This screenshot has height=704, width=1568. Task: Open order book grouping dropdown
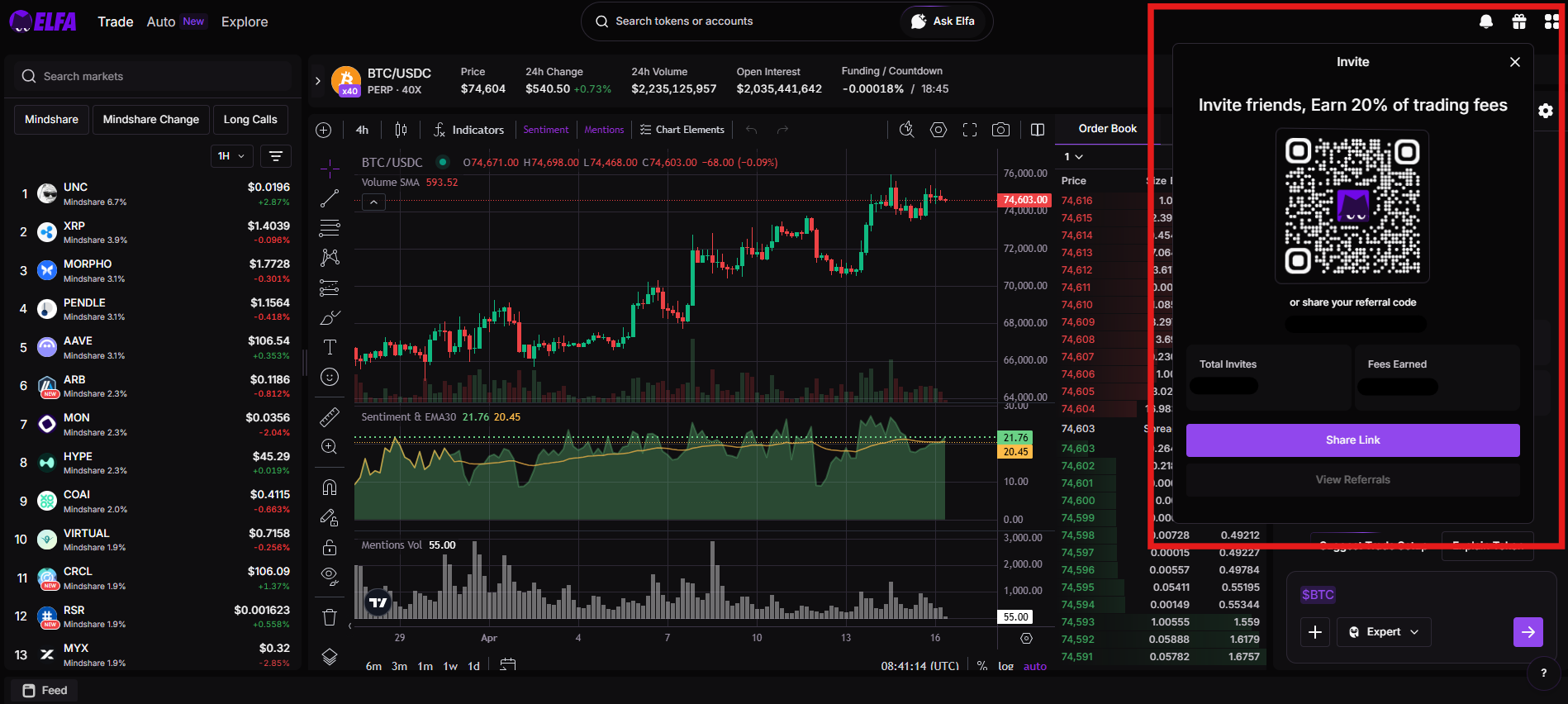[x=1073, y=156]
